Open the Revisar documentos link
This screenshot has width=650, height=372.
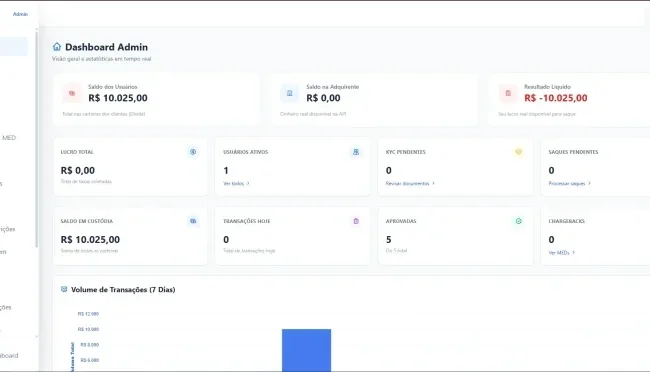pyautogui.click(x=410, y=183)
